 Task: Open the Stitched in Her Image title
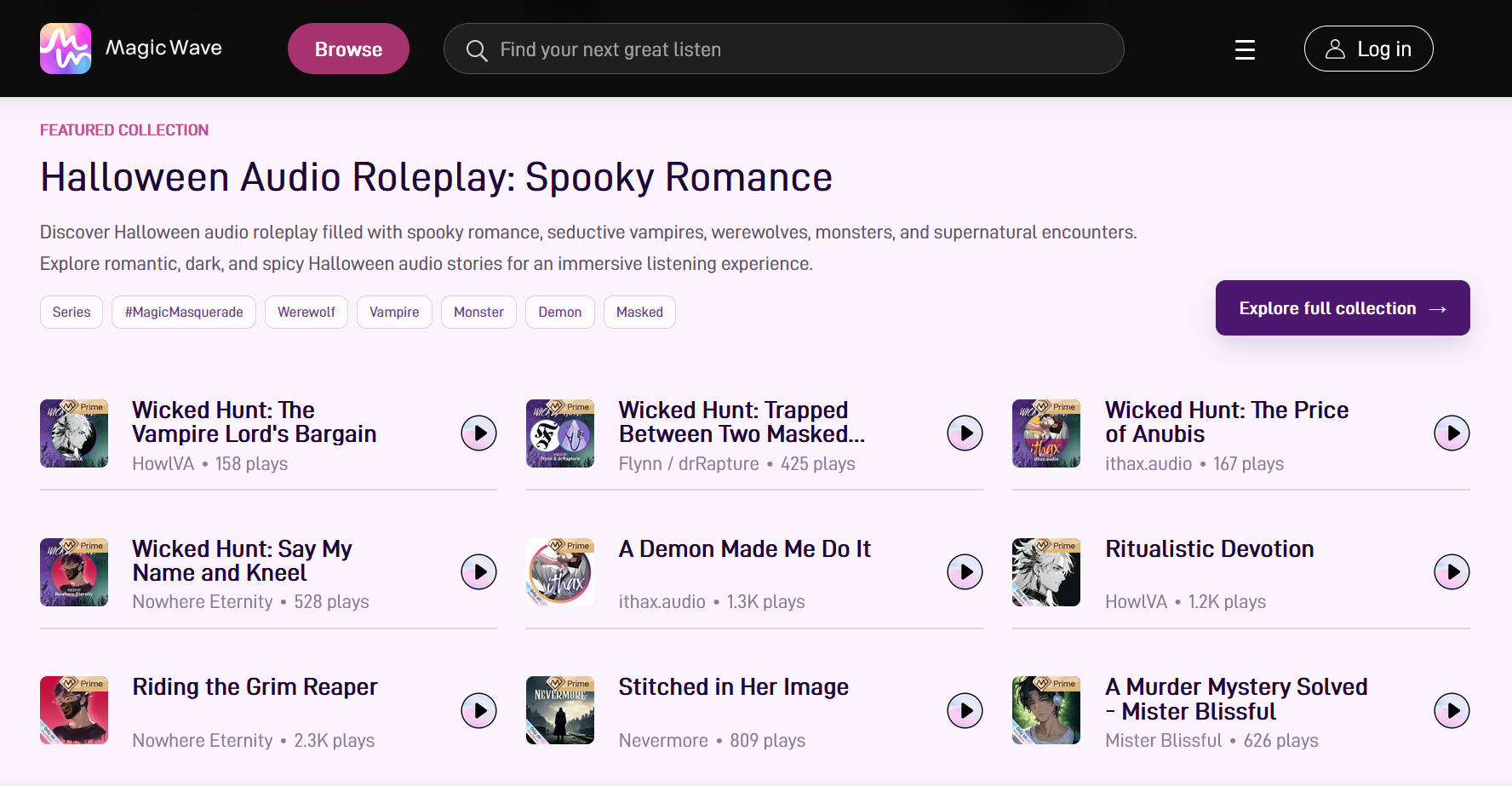tap(734, 687)
